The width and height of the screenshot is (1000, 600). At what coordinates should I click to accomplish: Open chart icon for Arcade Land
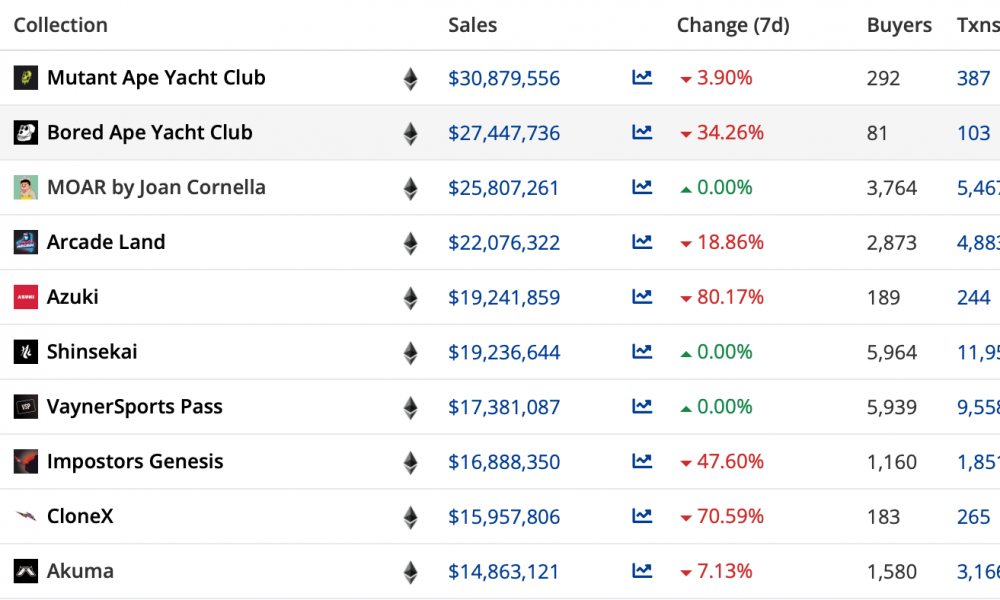coord(642,242)
